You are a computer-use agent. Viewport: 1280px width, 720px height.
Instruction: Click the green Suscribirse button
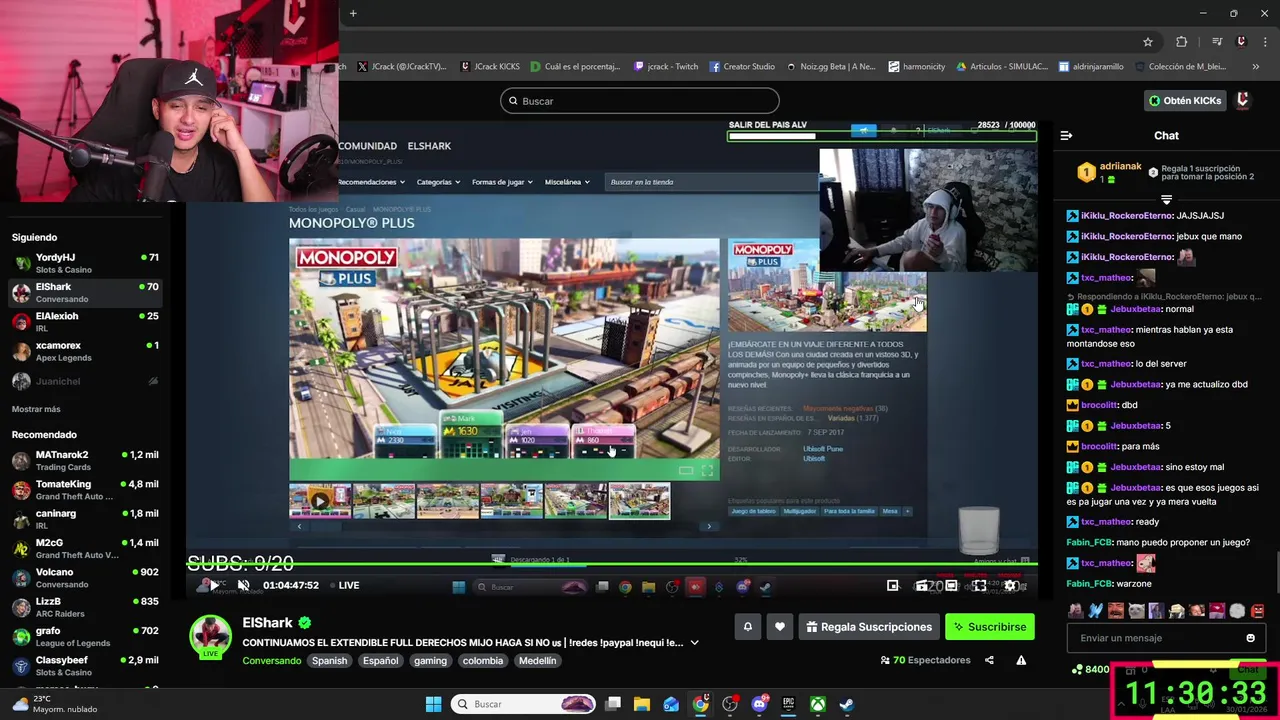(x=990, y=627)
